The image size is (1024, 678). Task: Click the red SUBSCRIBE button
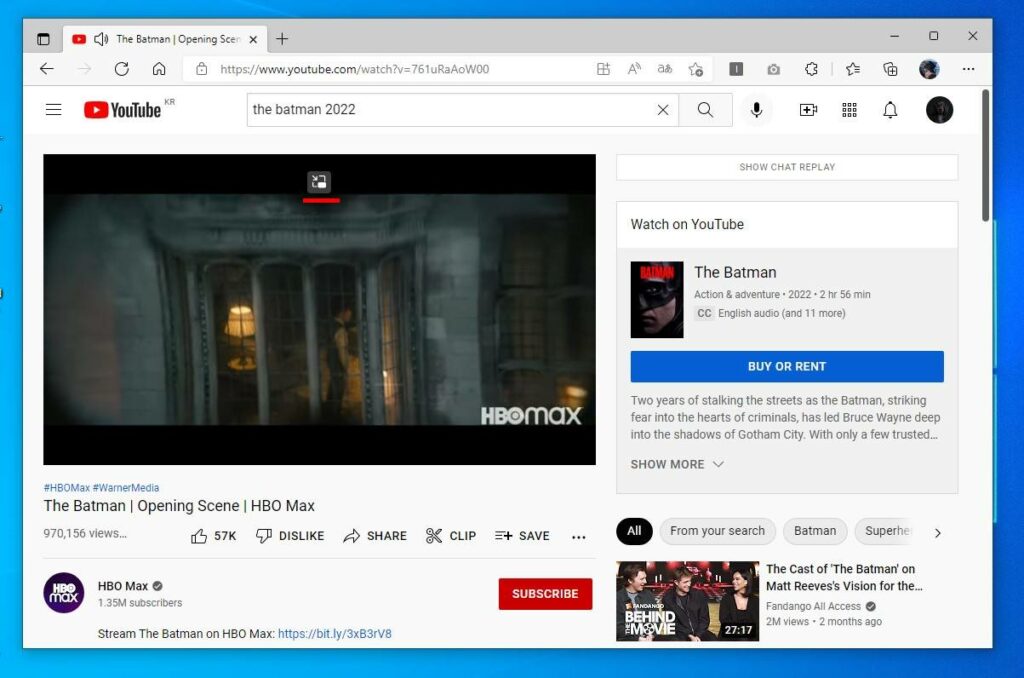click(545, 594)
